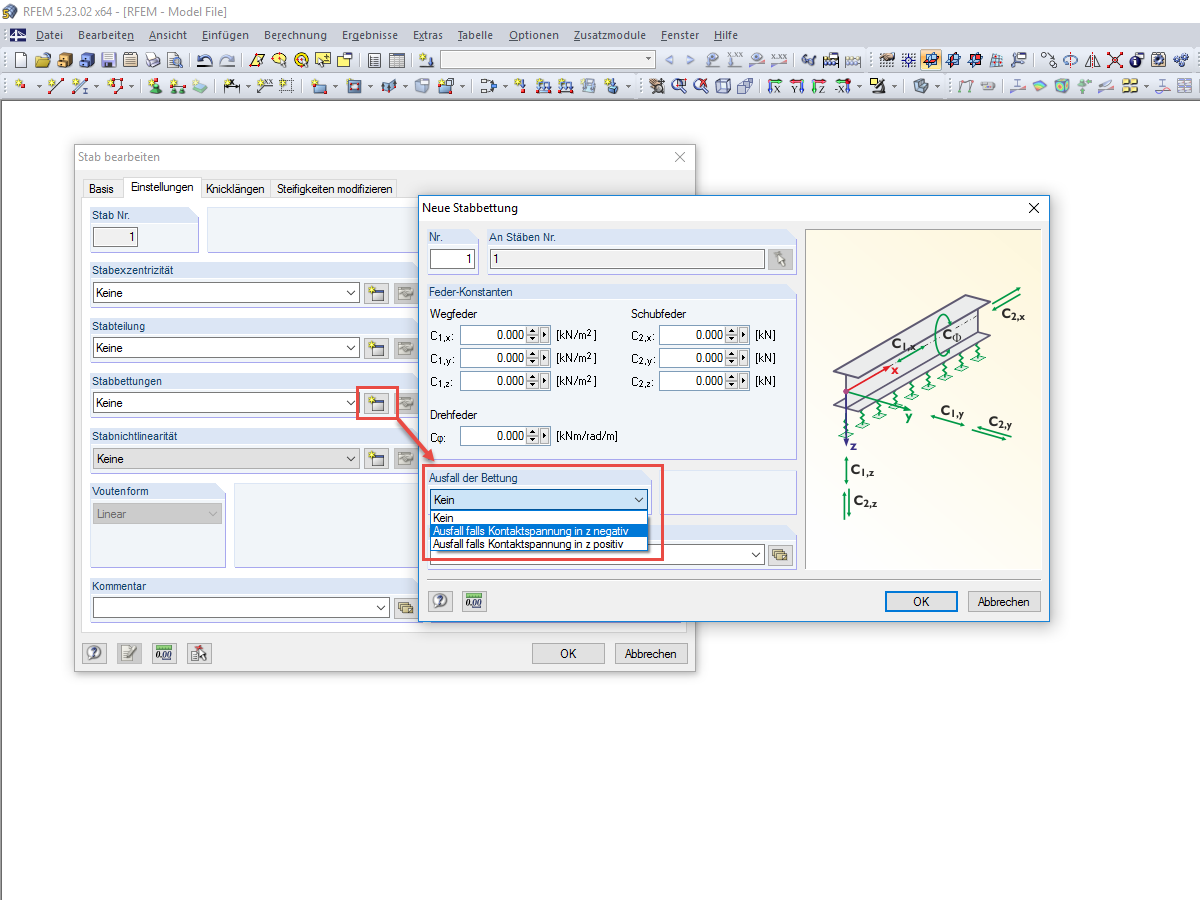Image resolution: width=1200 pixels, height=900 pixels.
Task: Click new Stabexzentrizität icon button
Action: [376, 294]
